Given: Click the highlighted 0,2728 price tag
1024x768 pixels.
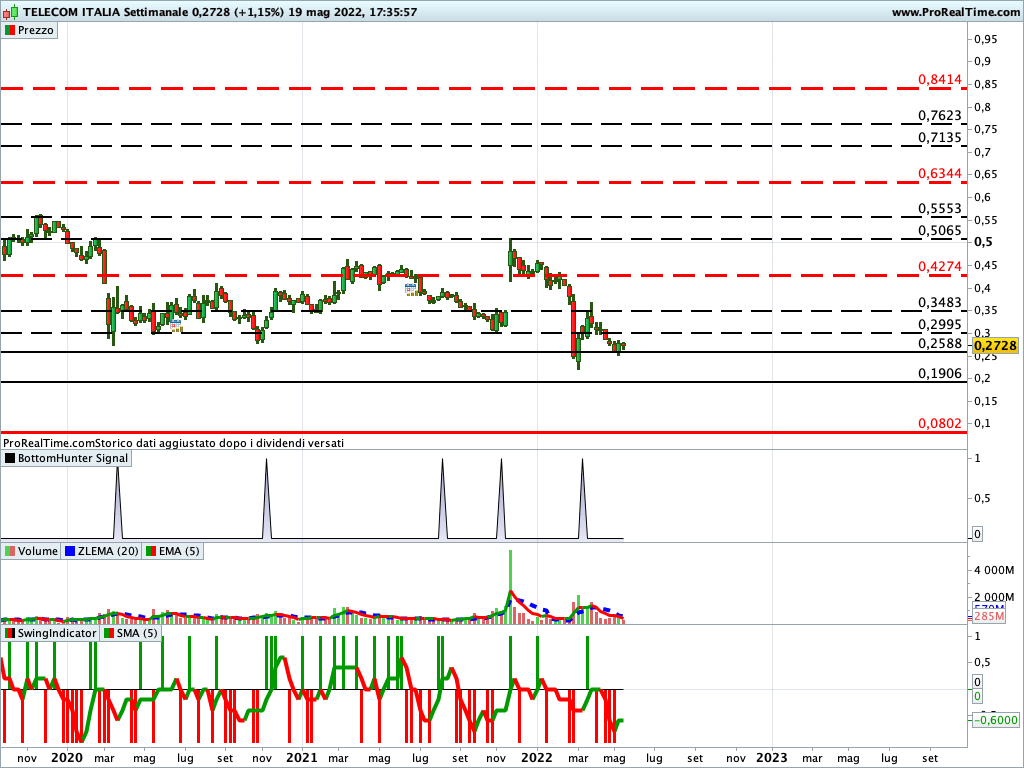Looking at the screenshot, I should pyautogui.click(x=996, y=345).
